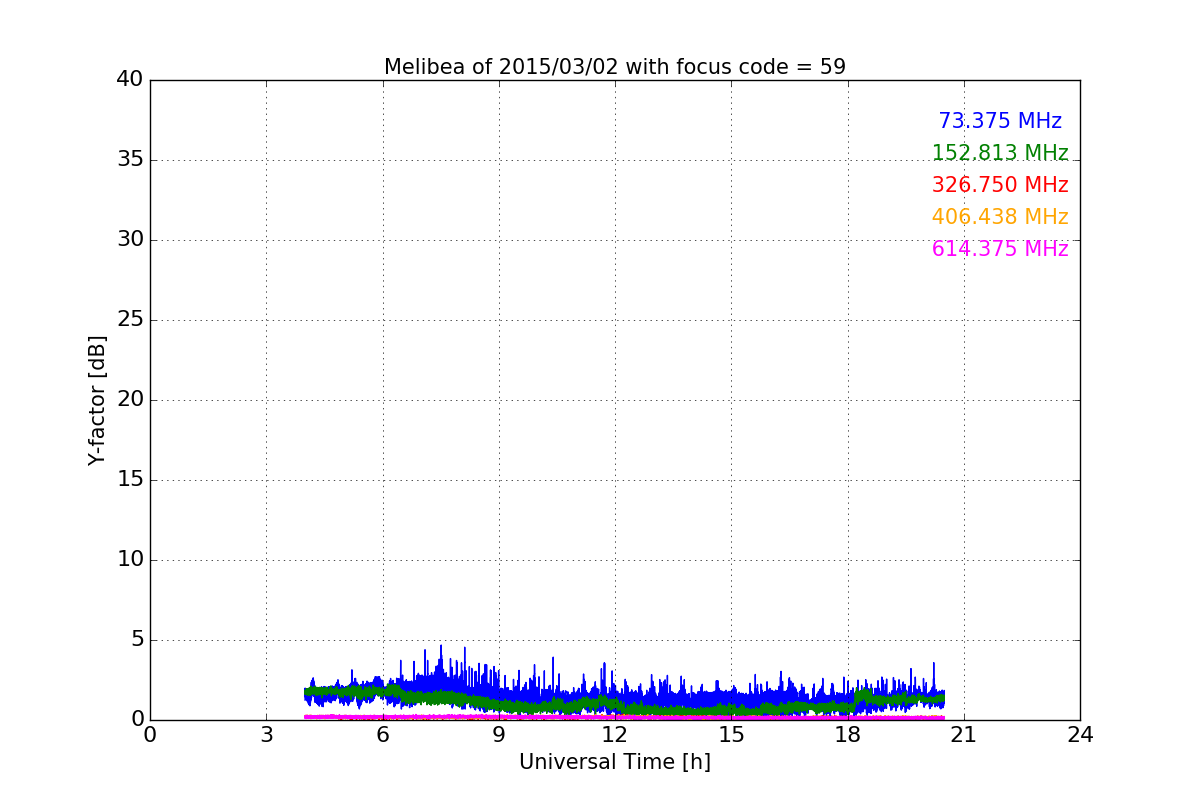1200x800 pixels.
Task: Select the green 152.813 MHz legend label
Action: tap(1000, 153)
